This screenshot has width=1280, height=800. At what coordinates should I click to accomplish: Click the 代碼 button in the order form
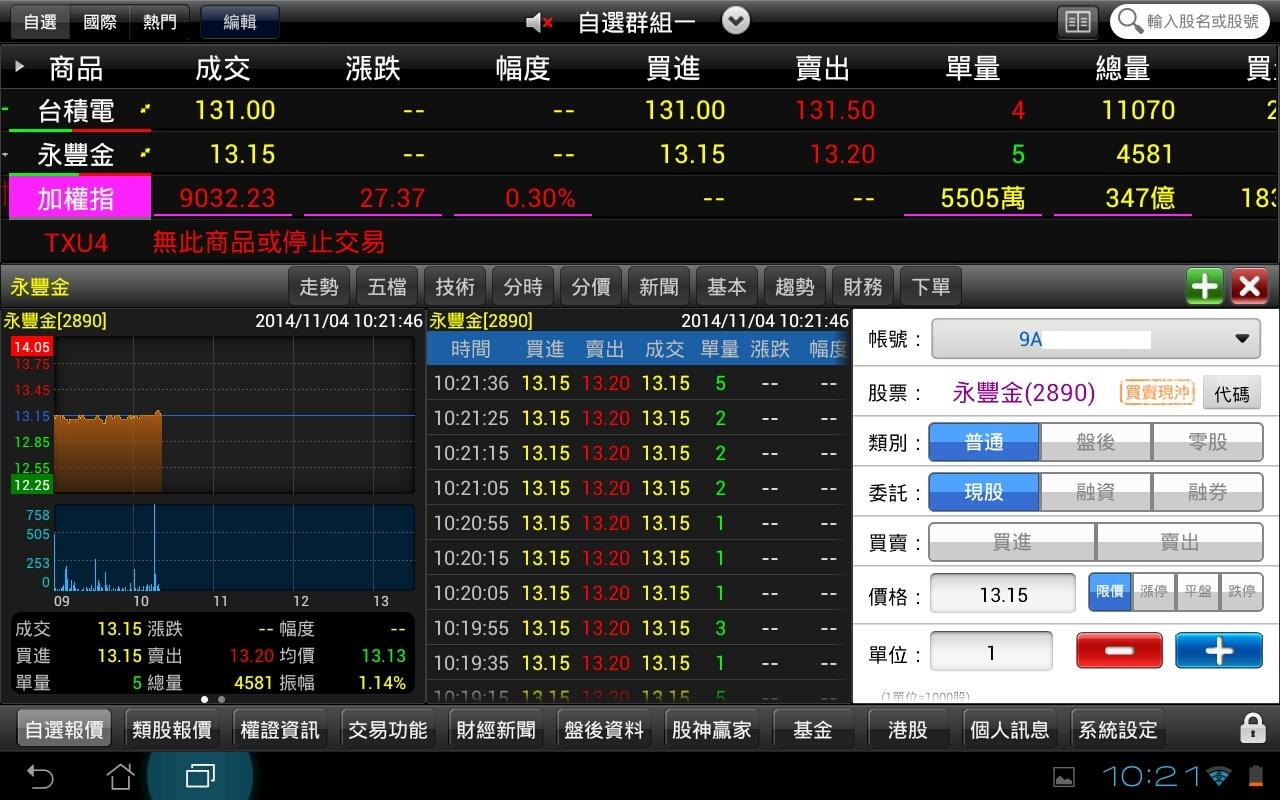(1232, 393)
